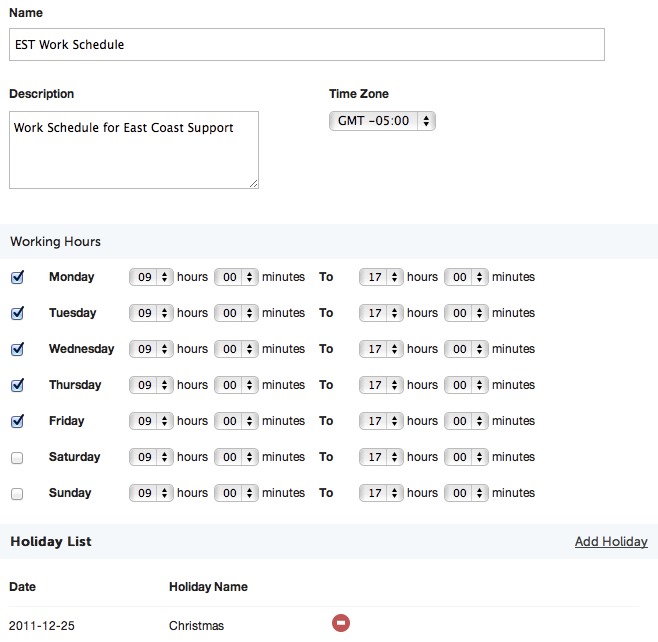Image resolution: width=658 pixels, height=642 pixels.
Task: Open Monday start hour dropdown
Action: (151, 277)
